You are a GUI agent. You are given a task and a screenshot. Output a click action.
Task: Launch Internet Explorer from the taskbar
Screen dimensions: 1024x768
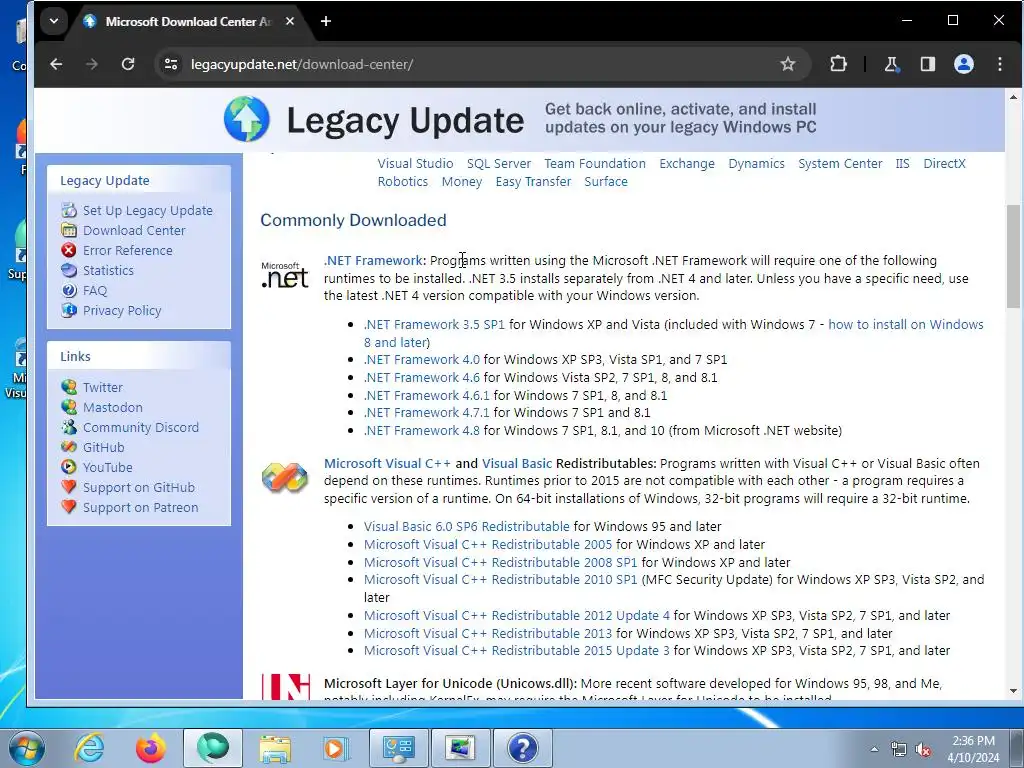[x=89, y=748]
